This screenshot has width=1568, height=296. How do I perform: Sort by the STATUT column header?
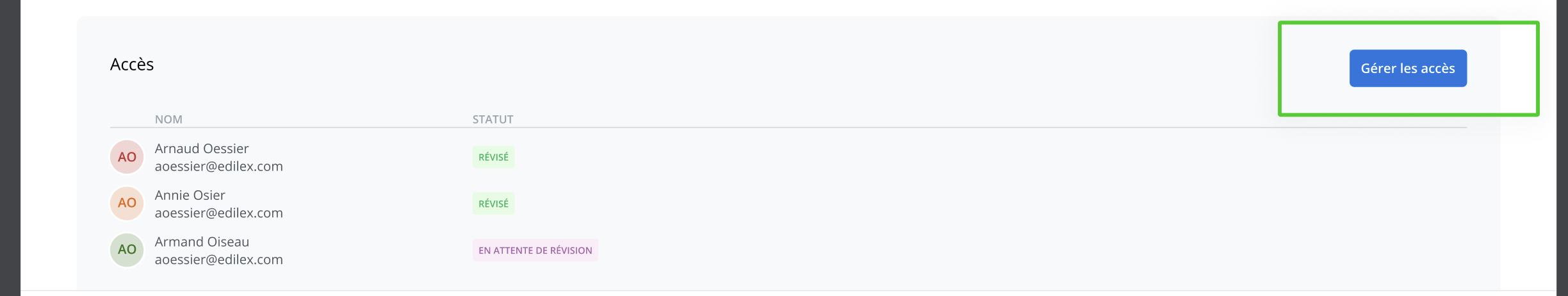493,119
